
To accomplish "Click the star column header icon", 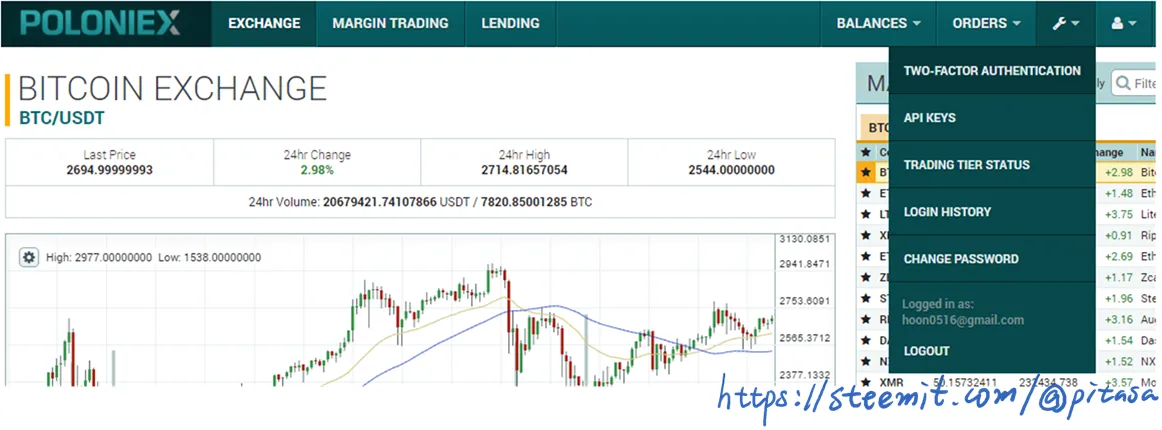I will [x=865, y=152].
